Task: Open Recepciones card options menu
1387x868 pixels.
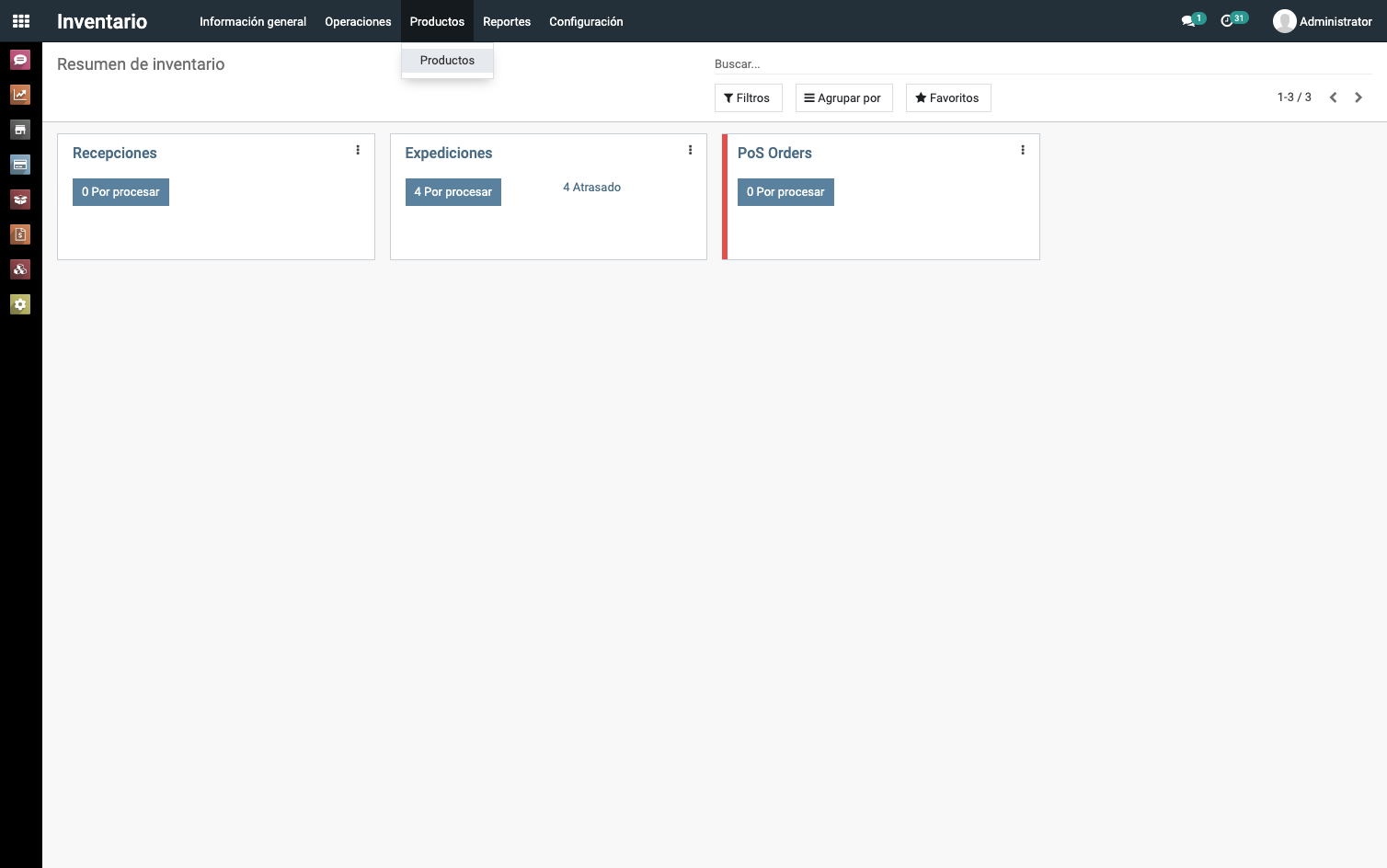Action: pos(358,150)
